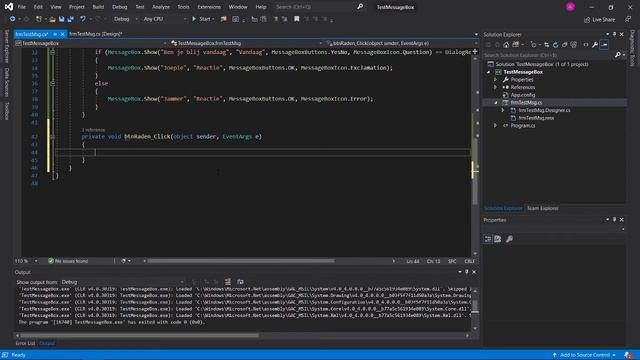Image resolution: width=640 pixels, height=360 pixels.
Task: Click the Visual Studio logo icon
Action: point(9,7)
